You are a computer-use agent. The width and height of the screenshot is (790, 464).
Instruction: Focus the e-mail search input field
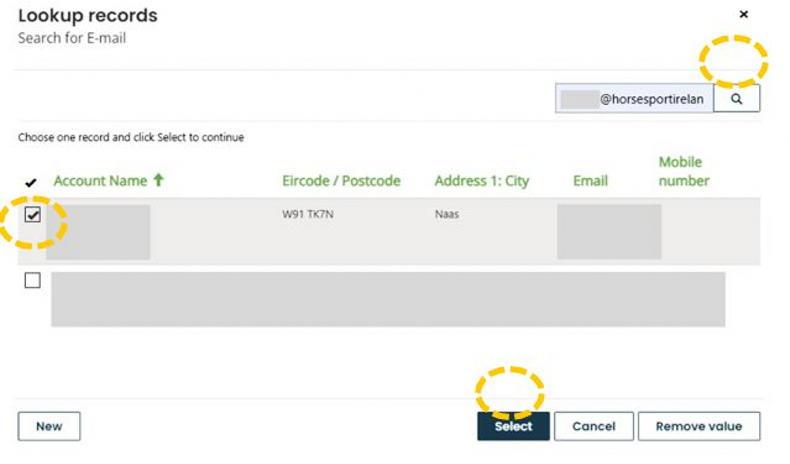coord(634,99)
